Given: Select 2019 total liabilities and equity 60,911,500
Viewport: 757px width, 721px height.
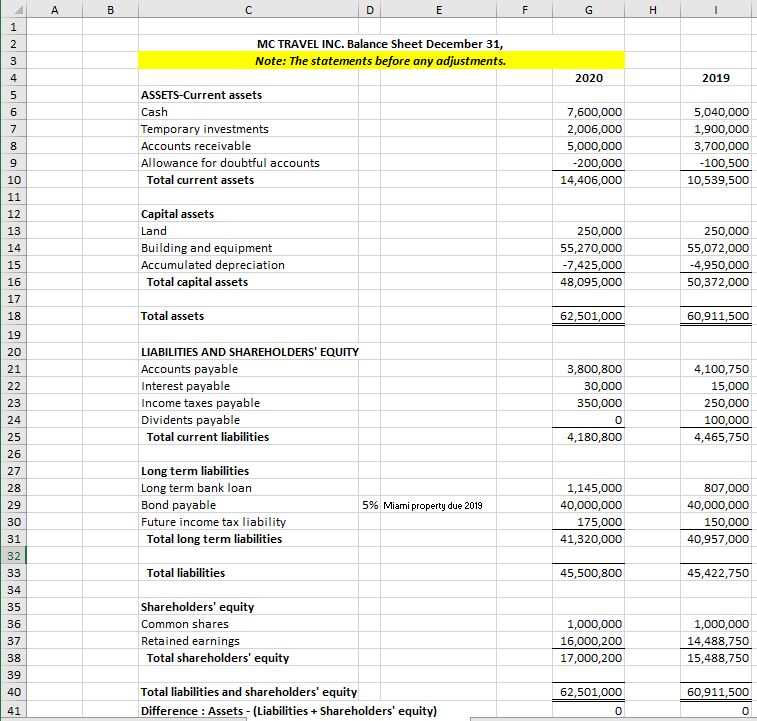Looking at the screenshot, I should (715, 692).
